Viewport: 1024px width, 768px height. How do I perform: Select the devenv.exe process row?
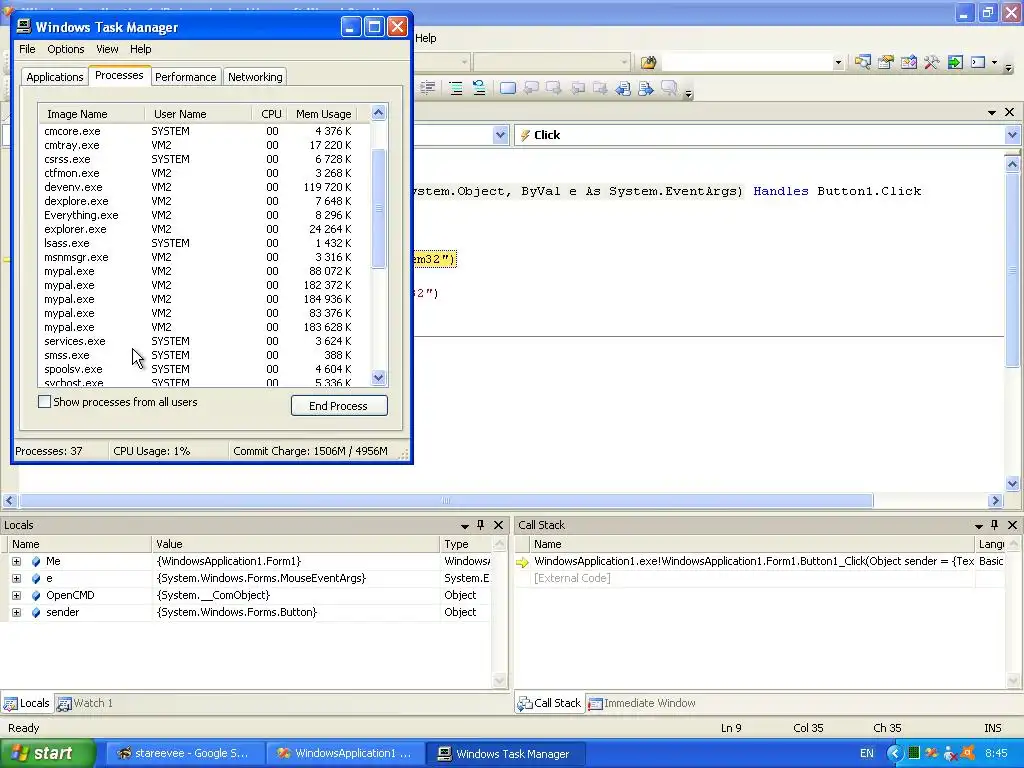point(204,187)
